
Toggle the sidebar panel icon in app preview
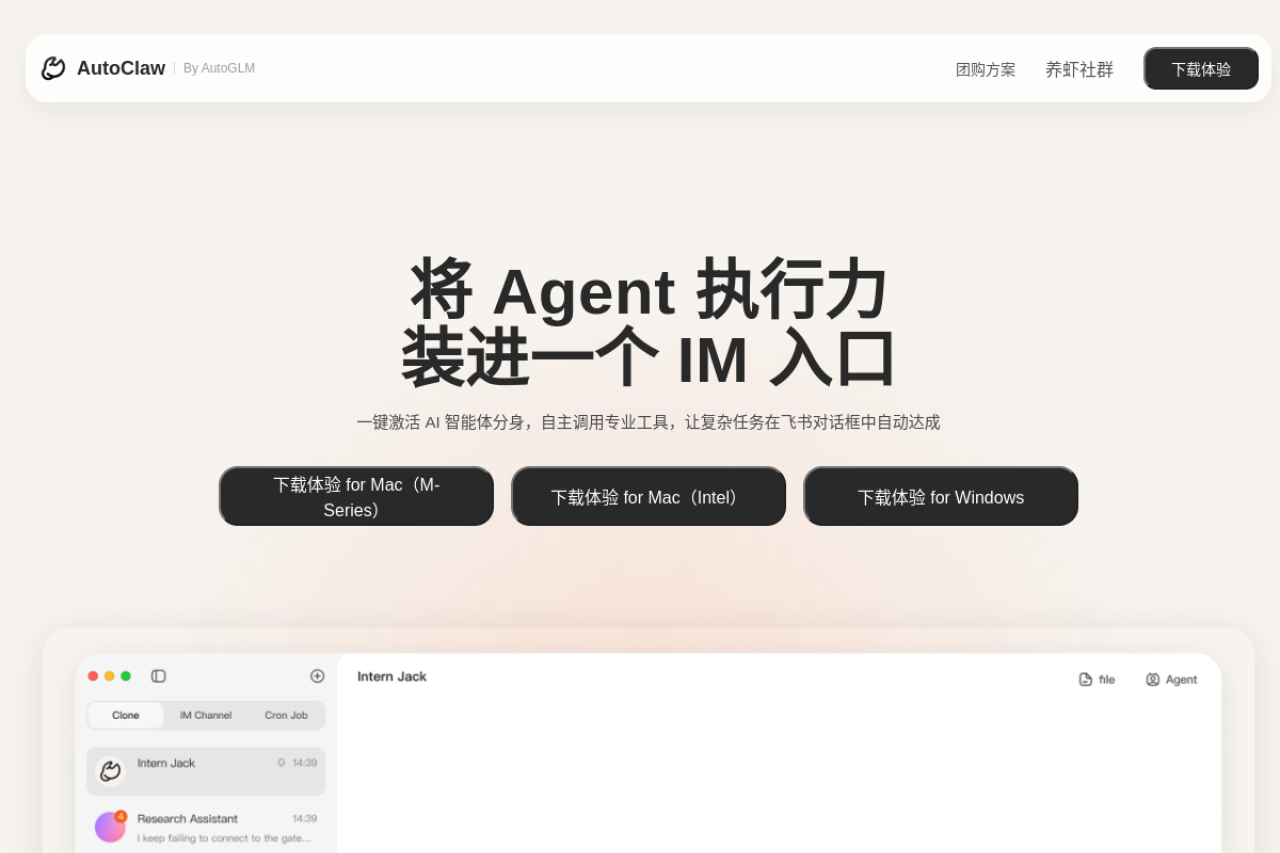click(x=158, y=676)
